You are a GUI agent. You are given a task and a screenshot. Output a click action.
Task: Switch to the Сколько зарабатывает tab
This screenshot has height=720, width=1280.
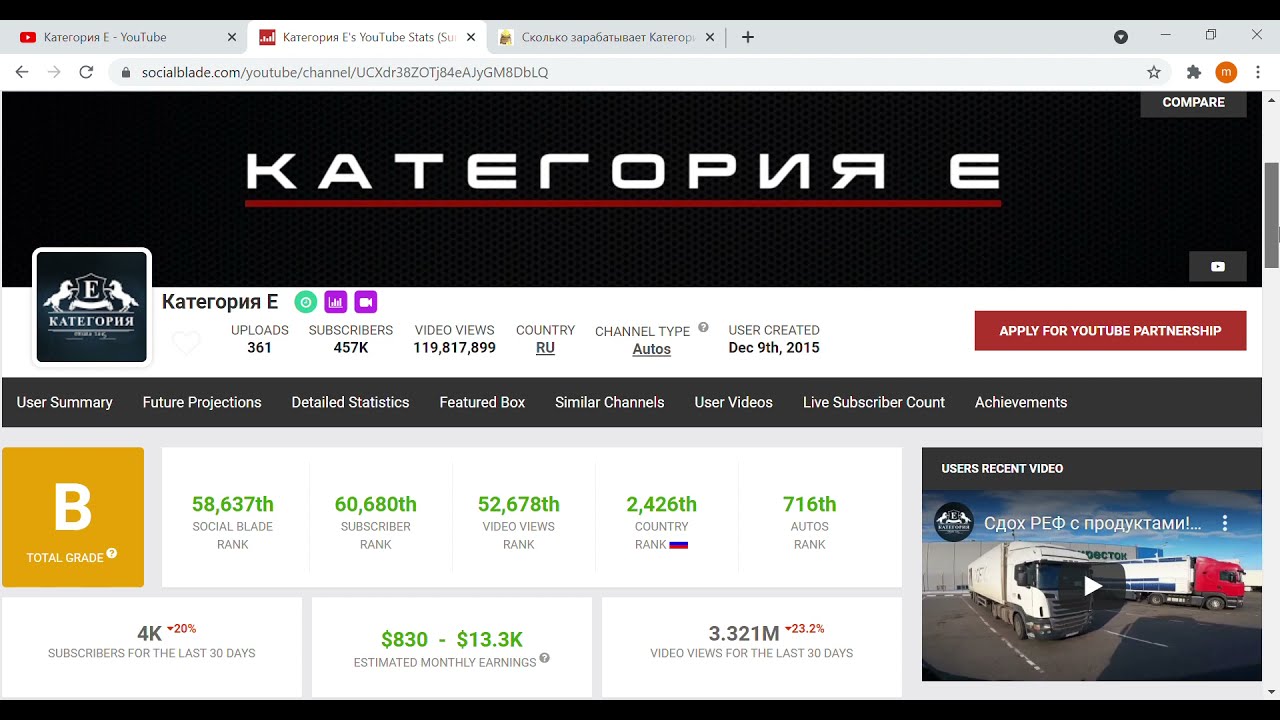tap(607, 37)
